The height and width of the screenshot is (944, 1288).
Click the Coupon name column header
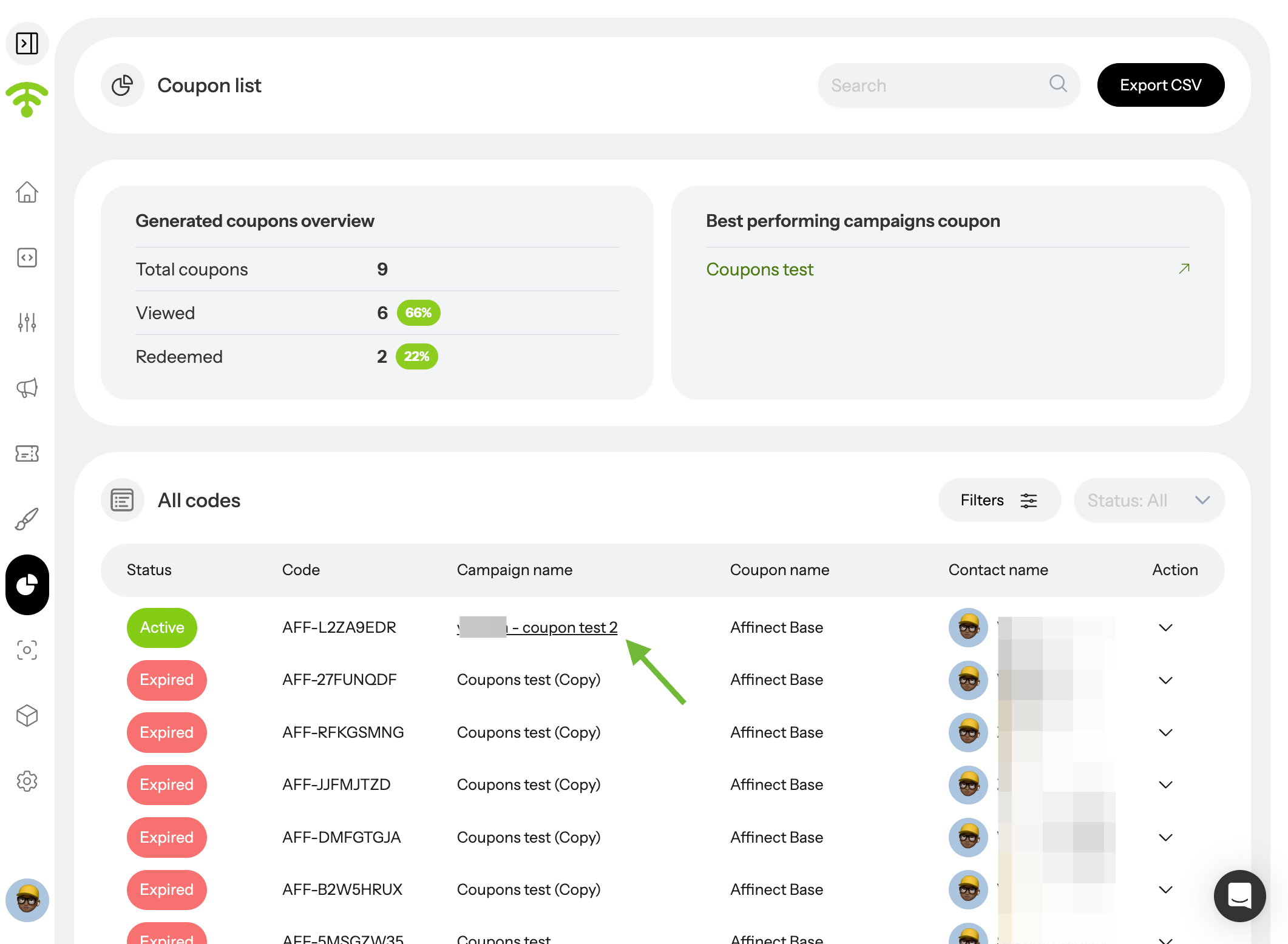(x=779, y=570)
